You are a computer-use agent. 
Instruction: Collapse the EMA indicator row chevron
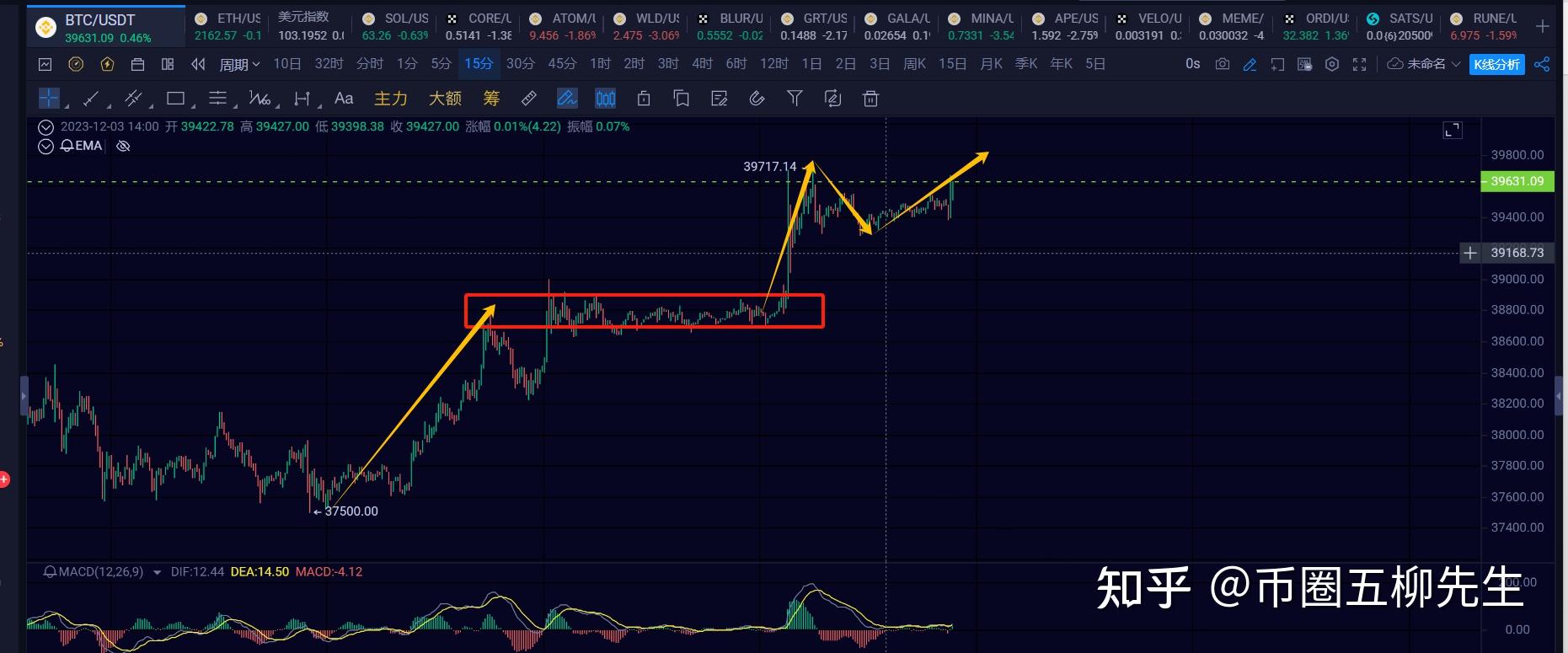click(46, 146)
